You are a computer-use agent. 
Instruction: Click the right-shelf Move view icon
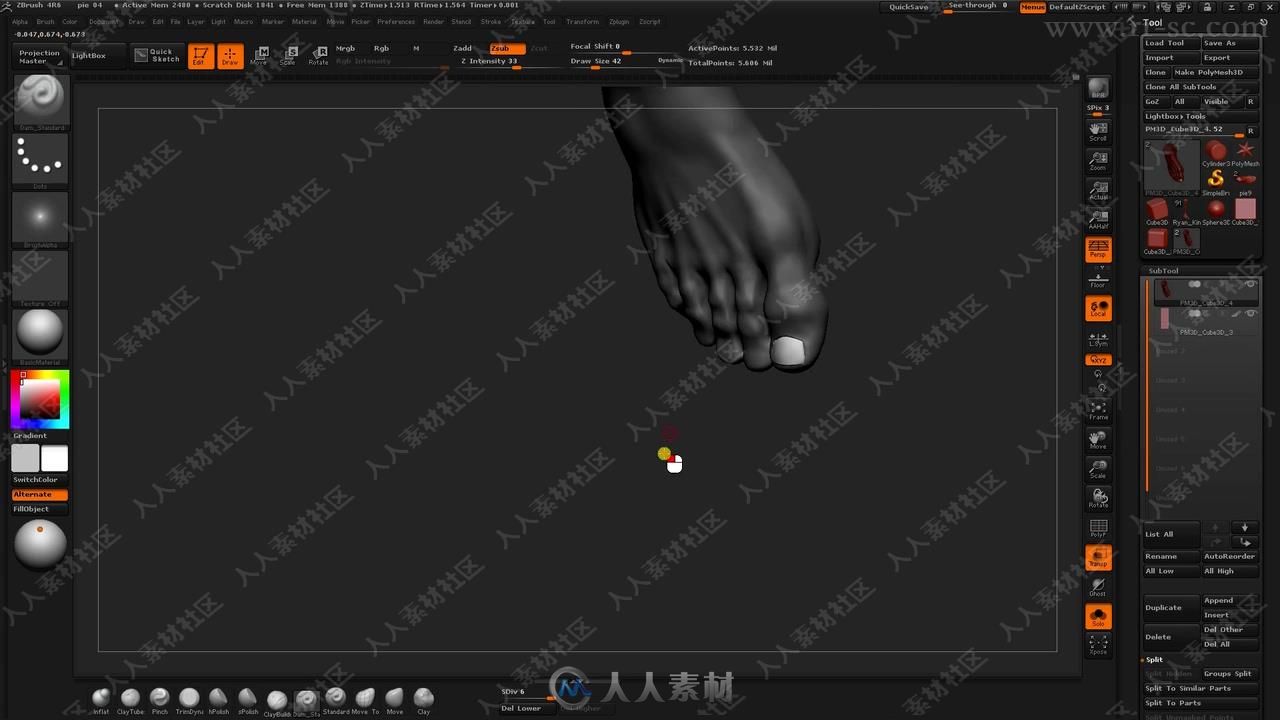click(1098, 440)
